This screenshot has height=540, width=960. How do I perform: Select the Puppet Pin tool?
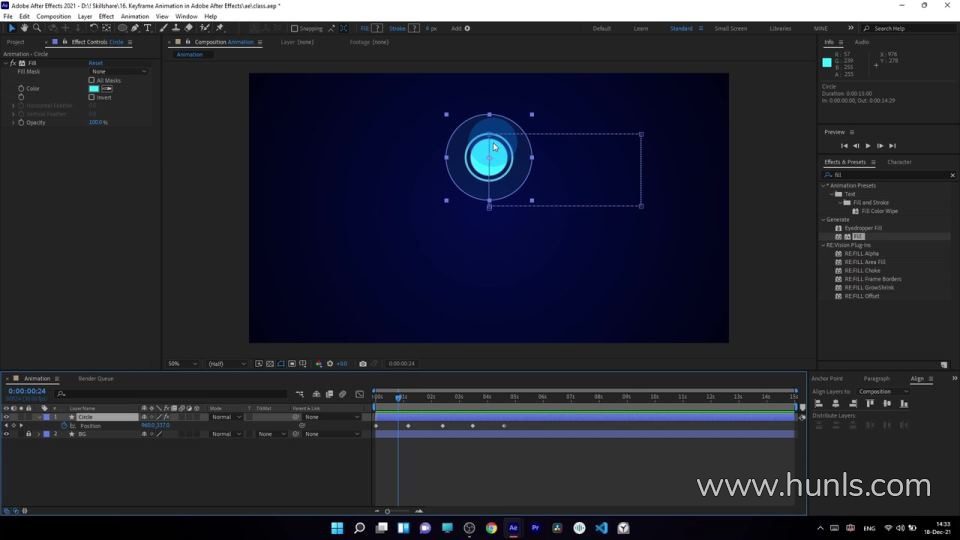[219, 28]
